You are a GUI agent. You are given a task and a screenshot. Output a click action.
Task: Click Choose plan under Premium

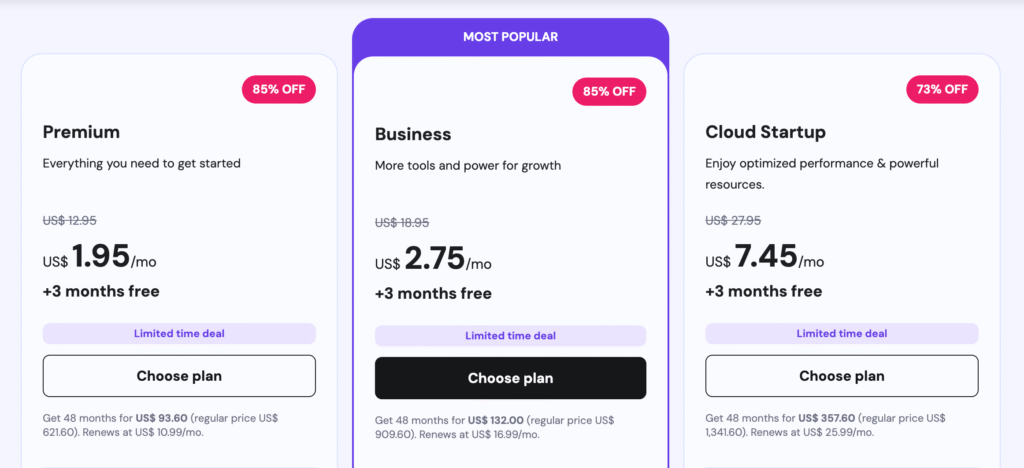coord(179,376)
